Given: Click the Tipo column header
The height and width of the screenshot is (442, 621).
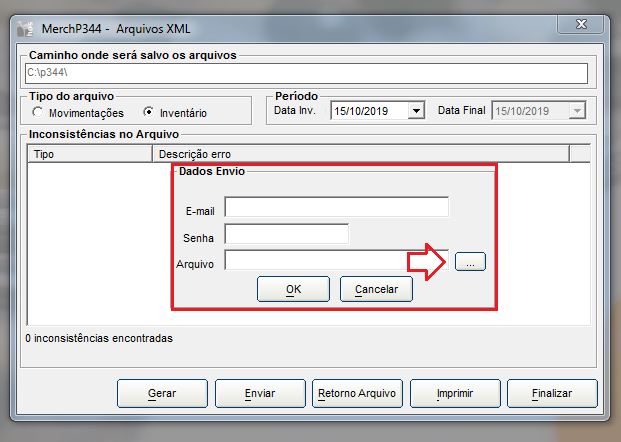Looking at the screenshot, I should click(90, 154).
